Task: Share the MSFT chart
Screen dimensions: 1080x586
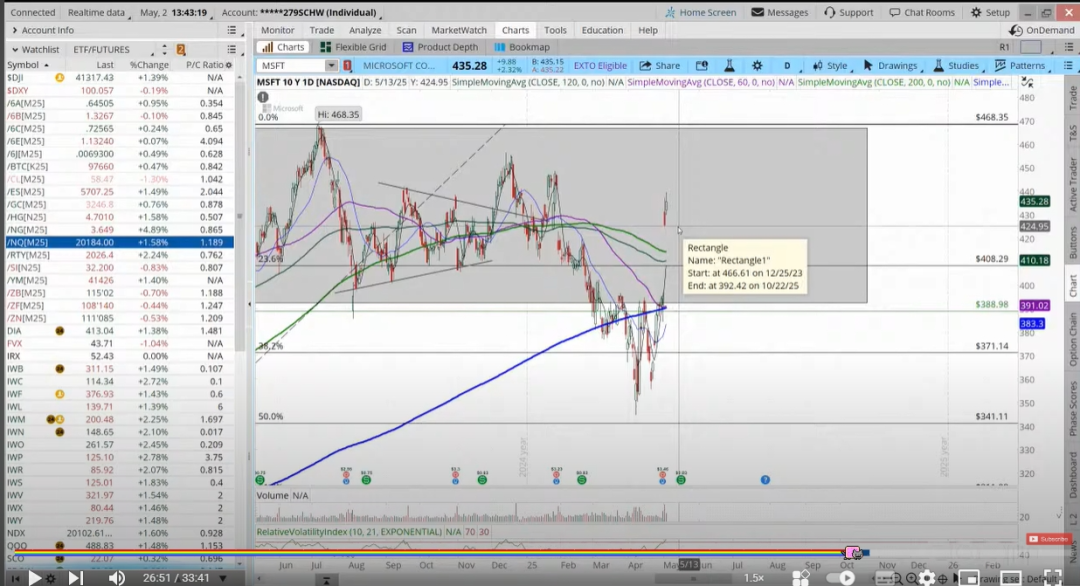Action: pos(660,65)
